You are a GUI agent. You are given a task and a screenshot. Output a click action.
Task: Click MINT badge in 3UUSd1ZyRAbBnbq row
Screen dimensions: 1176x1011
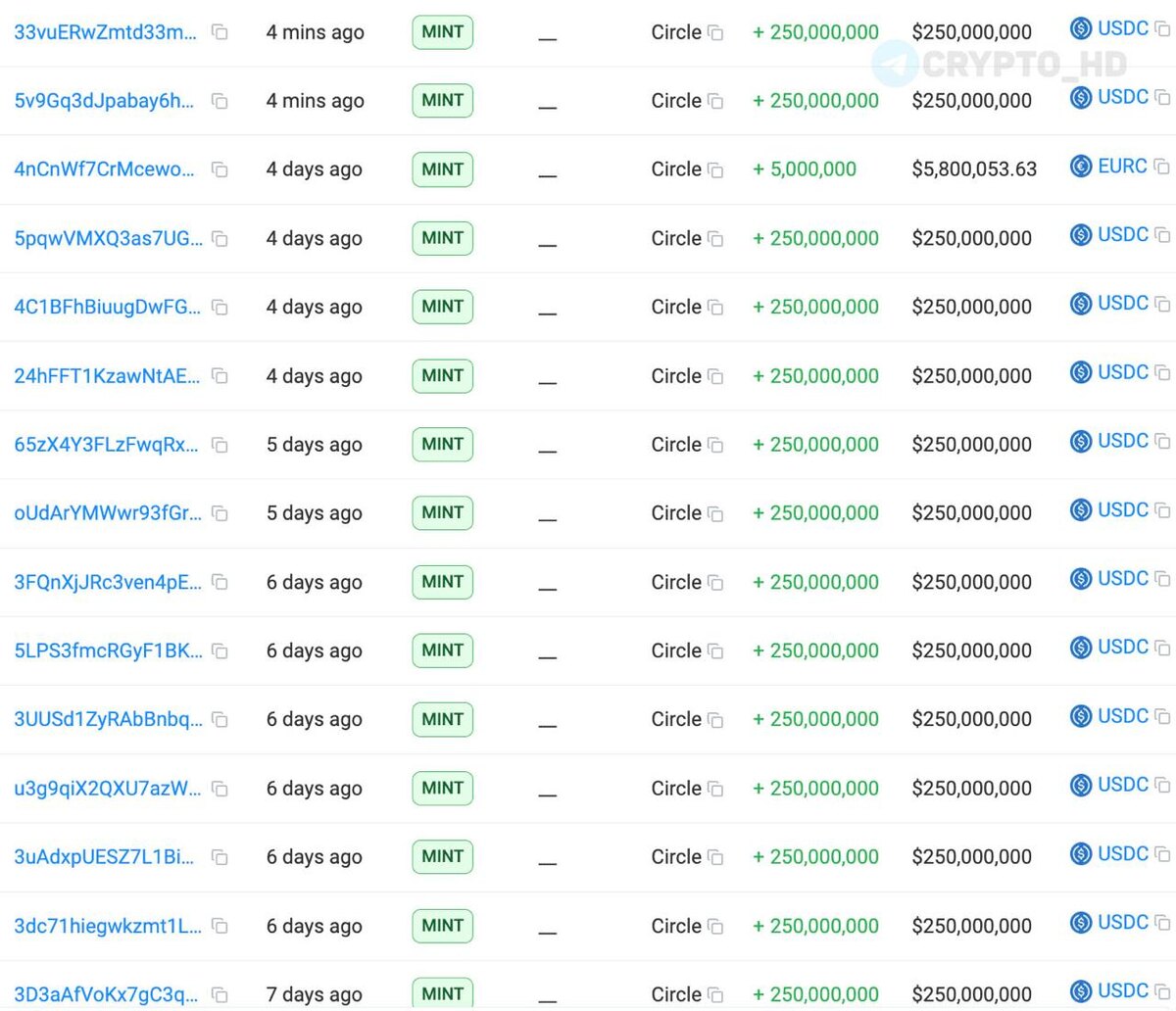[x=443, y=719]
